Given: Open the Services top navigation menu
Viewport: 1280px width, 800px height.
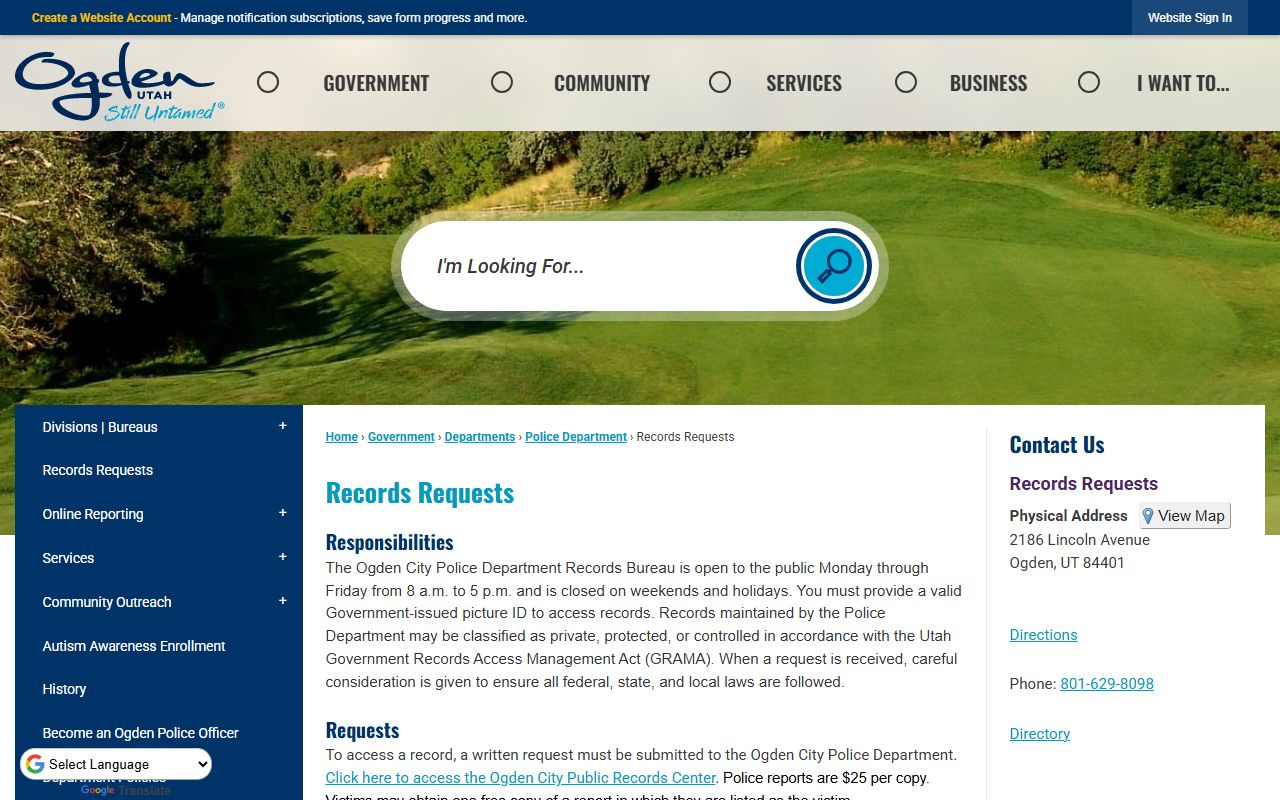Looking at the screenshot, I should click(804, 83).
